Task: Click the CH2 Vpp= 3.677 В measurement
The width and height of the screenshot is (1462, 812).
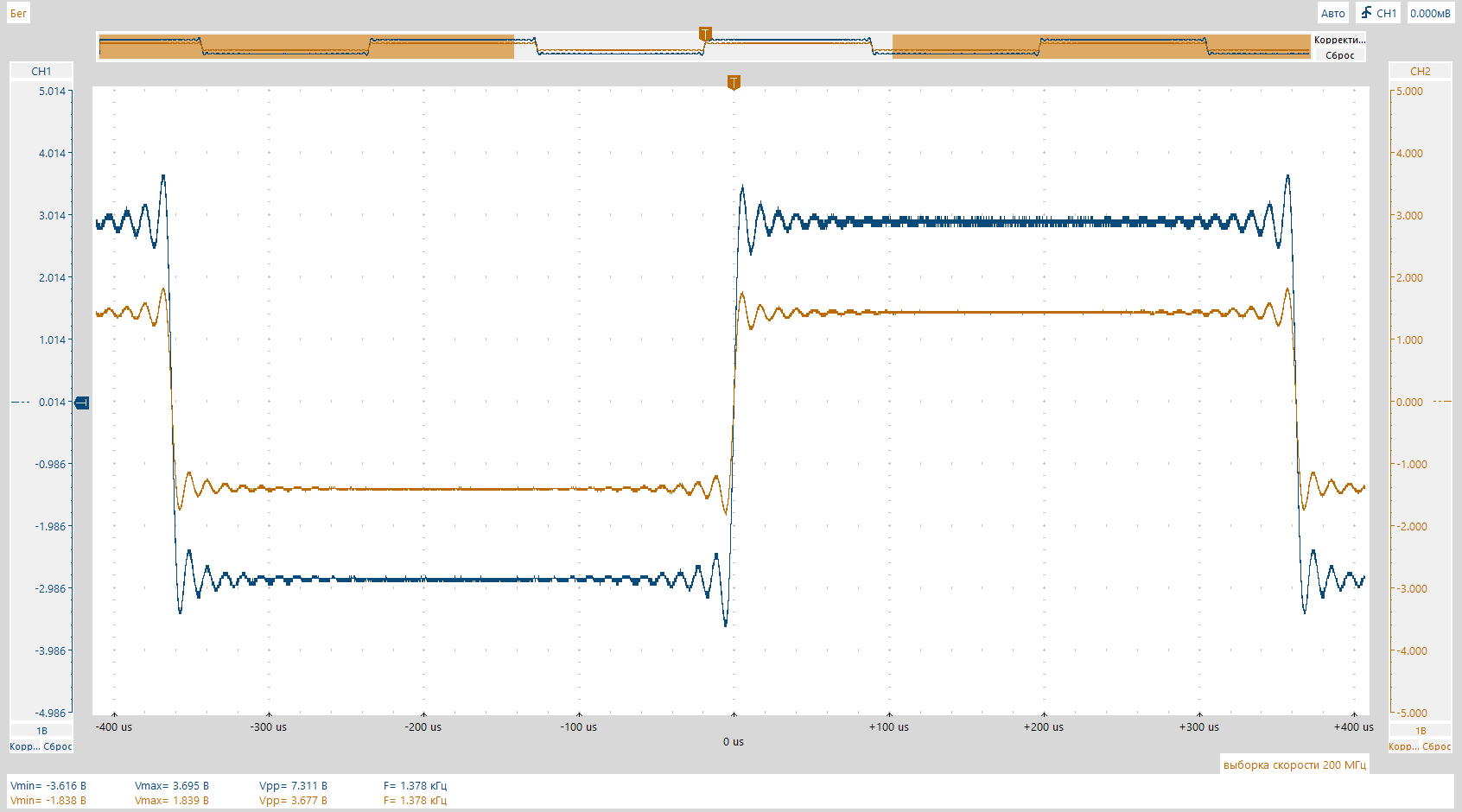Action: pyautogui.click(x=293, y=800)
